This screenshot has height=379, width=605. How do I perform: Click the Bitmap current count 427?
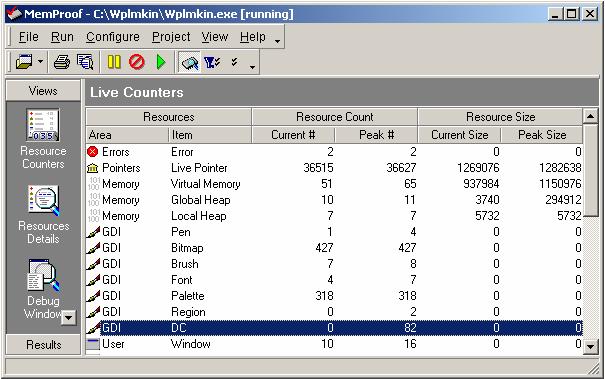[x=324, y=248]
